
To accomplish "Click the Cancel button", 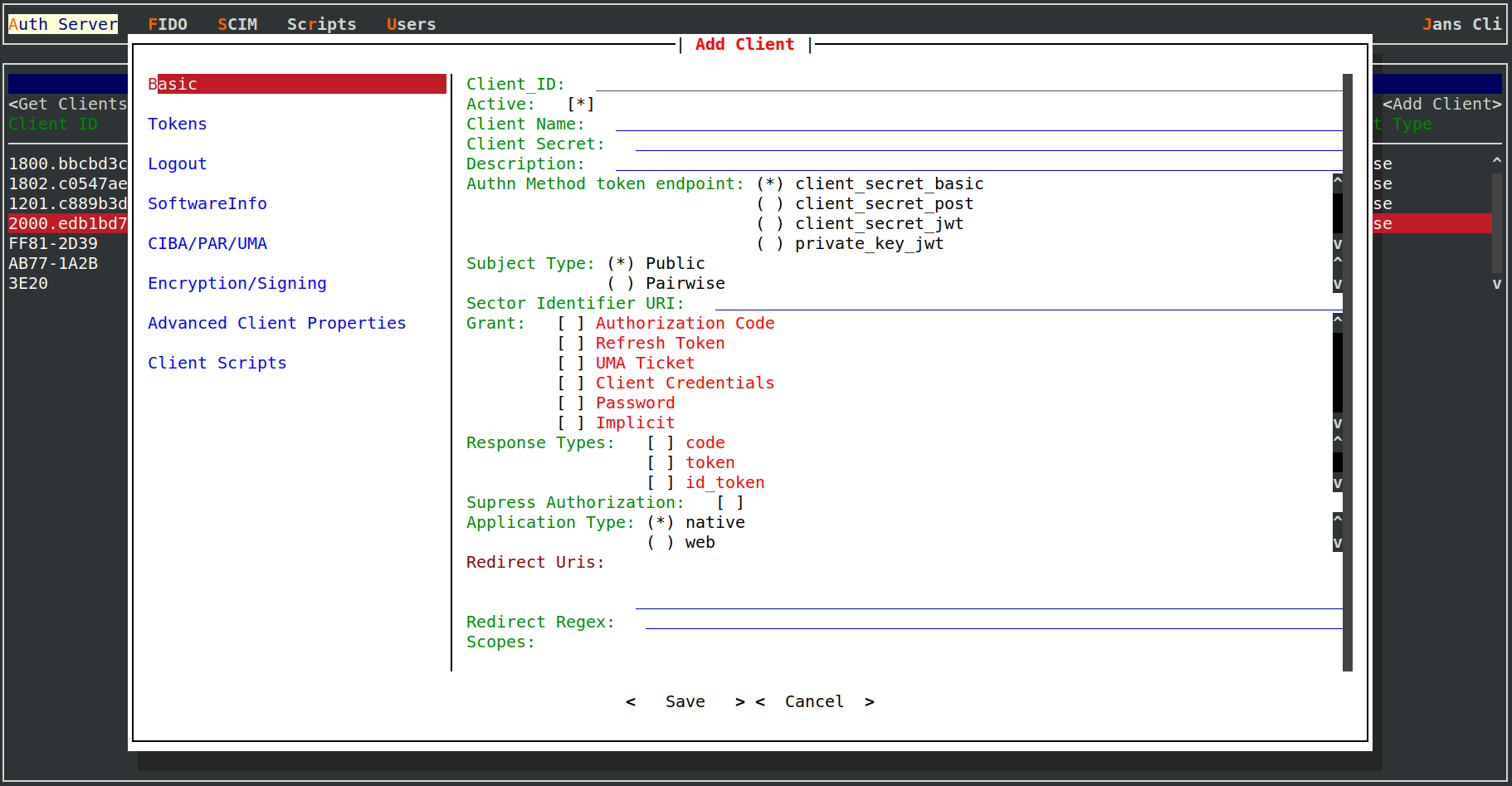I will pos(814,701).
